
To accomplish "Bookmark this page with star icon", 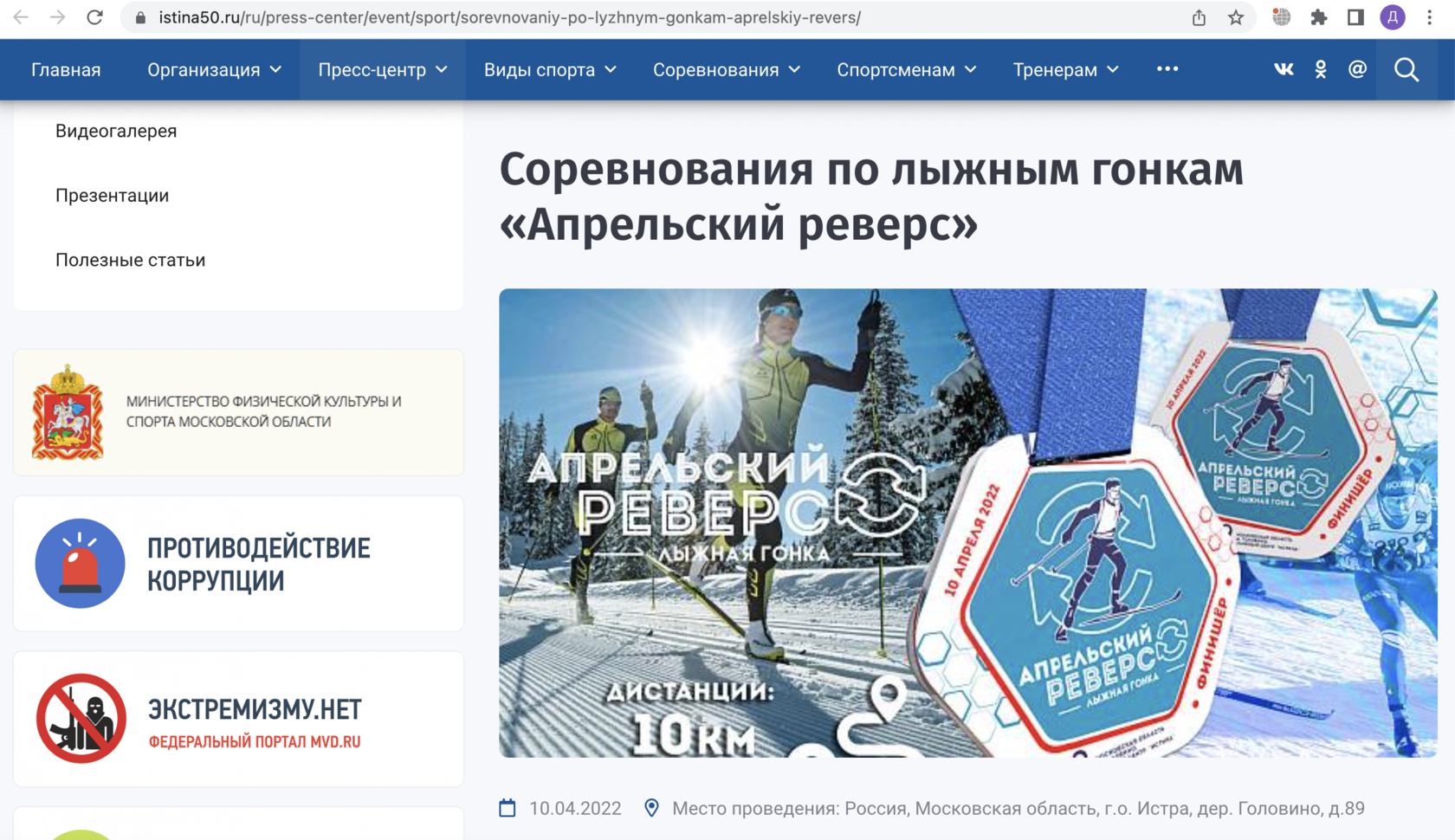I will 1236,17.
